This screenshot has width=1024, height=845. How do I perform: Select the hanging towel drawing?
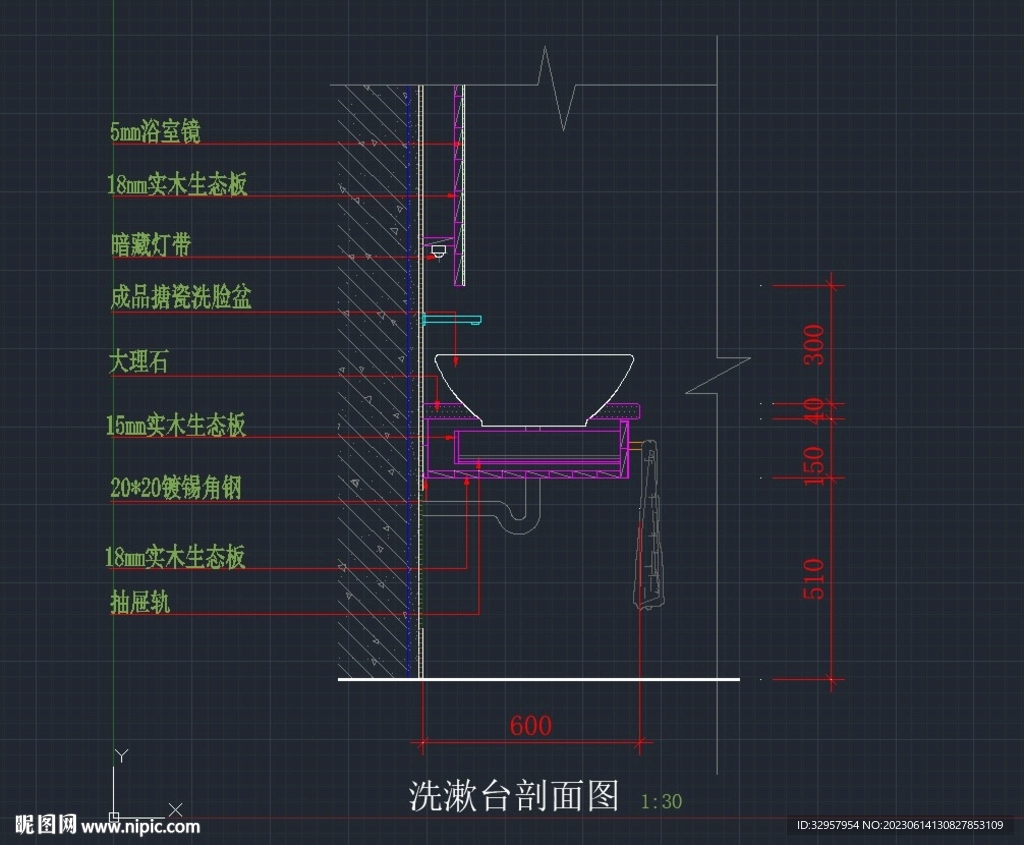649,524
